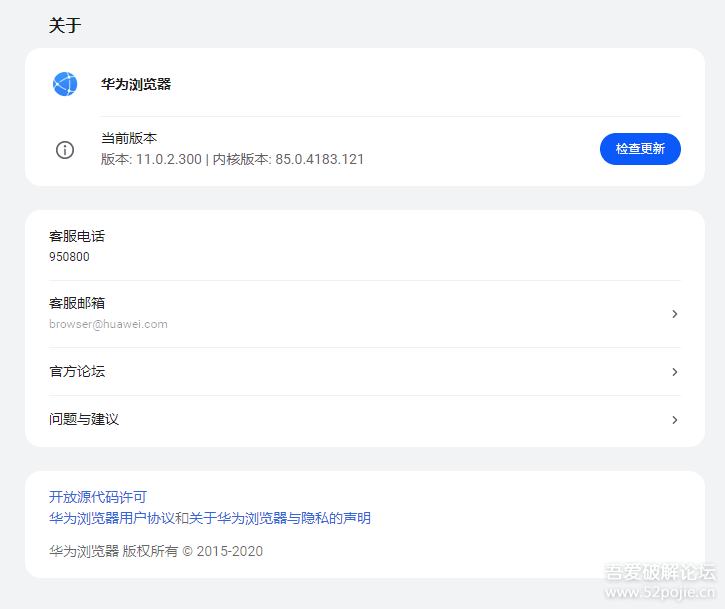
Task: Open the 客服邮箱 entry label
Action: 77,303
